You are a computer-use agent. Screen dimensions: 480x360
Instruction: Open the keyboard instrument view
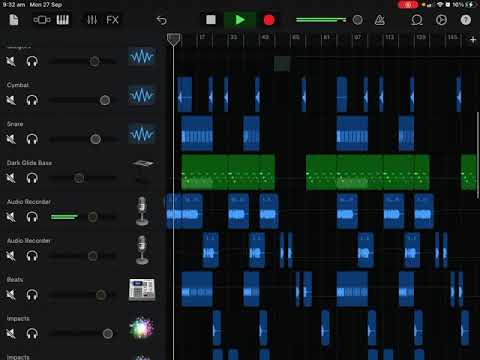click(63, 20)
